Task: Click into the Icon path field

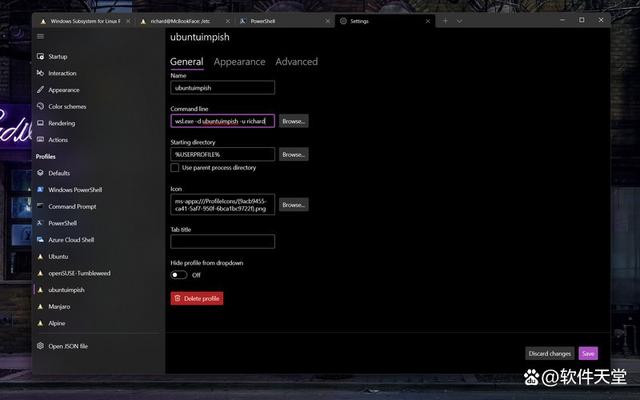Action: tap(222, 204)
